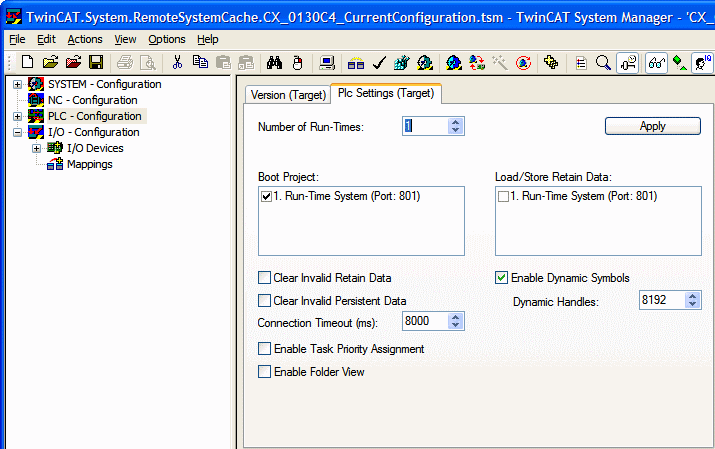Toggle Load/Store Retain Data Run-Time System checkbox

503,196
